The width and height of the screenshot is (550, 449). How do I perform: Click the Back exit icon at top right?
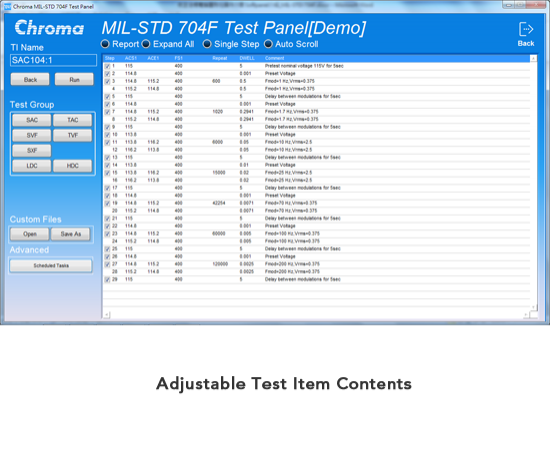pos(526,29)
